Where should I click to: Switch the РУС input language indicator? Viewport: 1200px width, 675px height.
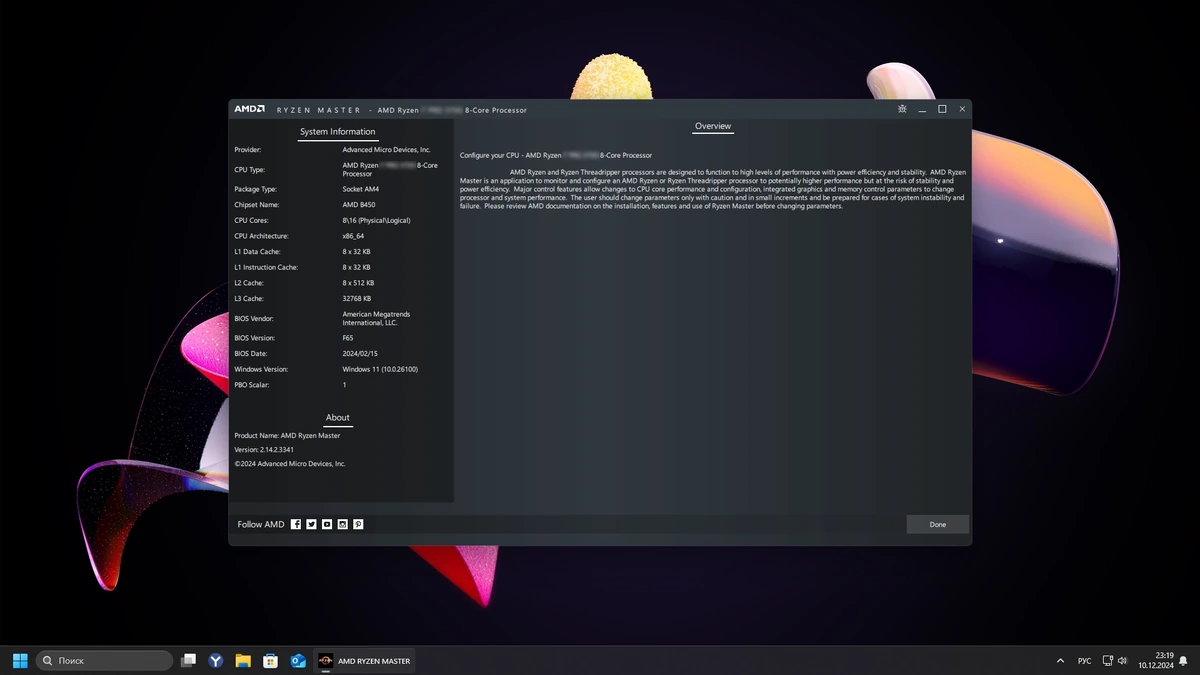tap(1085, 661)
